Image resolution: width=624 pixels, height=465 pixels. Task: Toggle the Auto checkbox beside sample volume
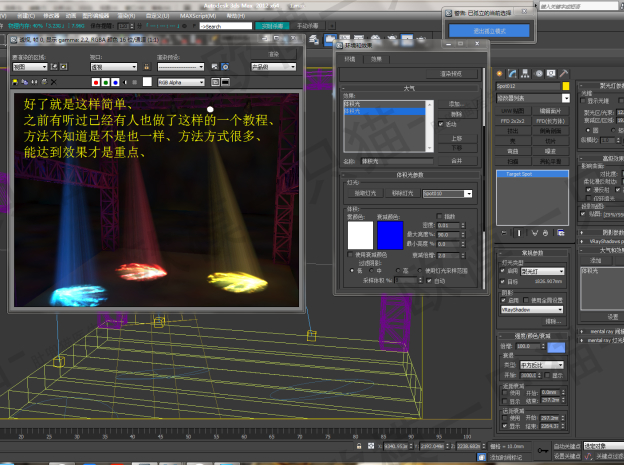pos(429,281)
